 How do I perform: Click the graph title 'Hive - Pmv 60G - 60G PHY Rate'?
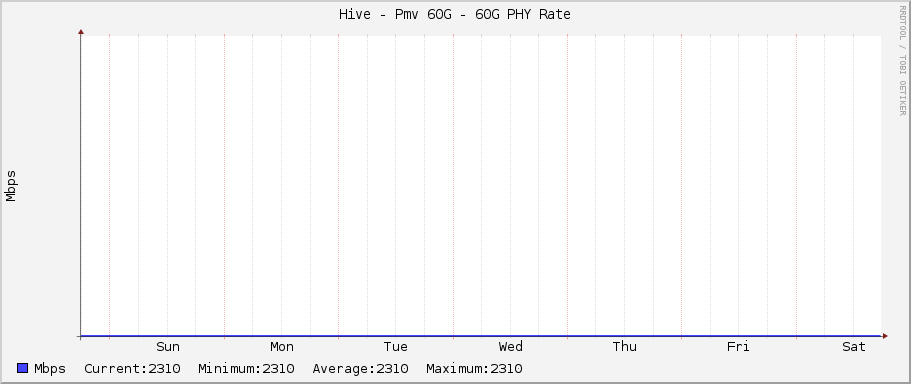(454, 15)
